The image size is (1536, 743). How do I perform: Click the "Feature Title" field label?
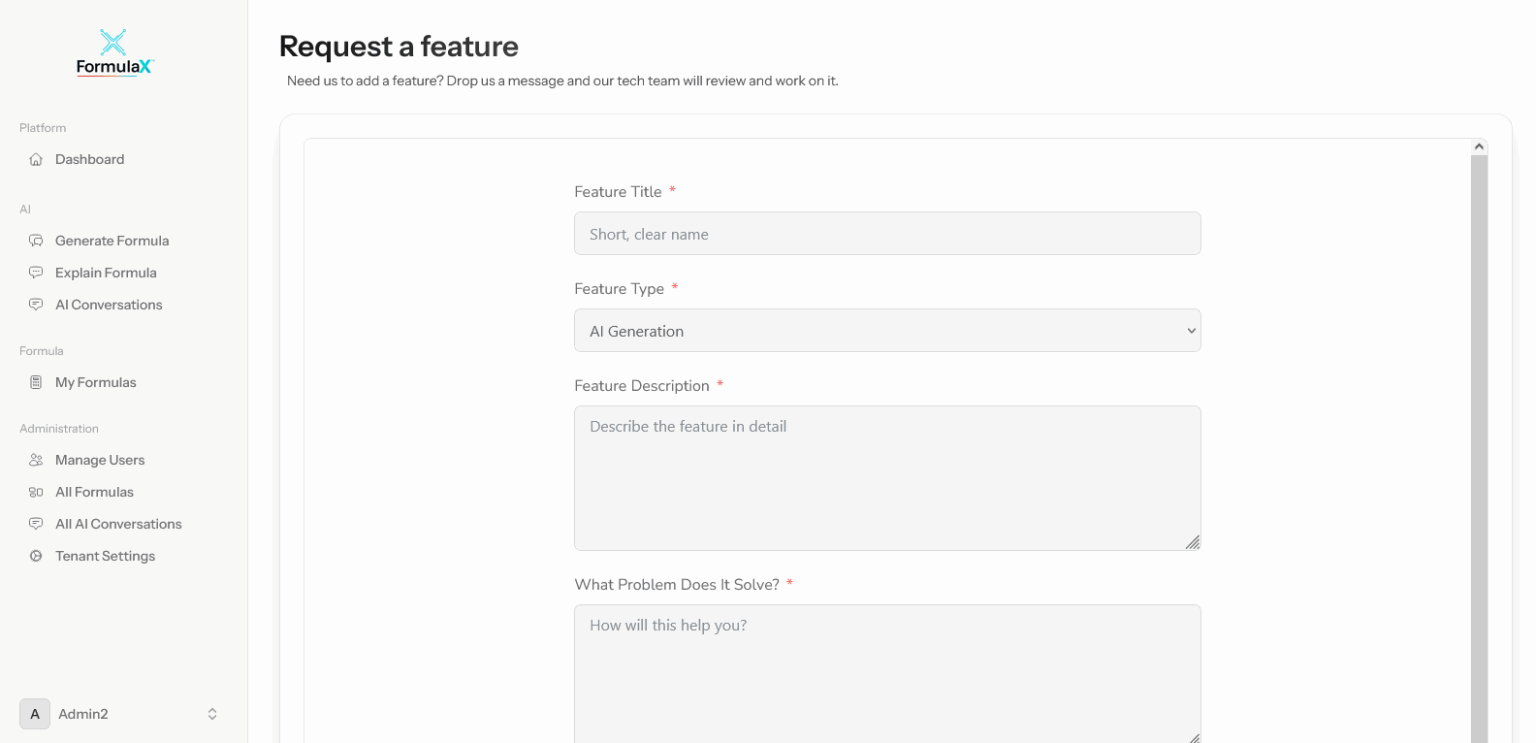click(x=618, y=192)
